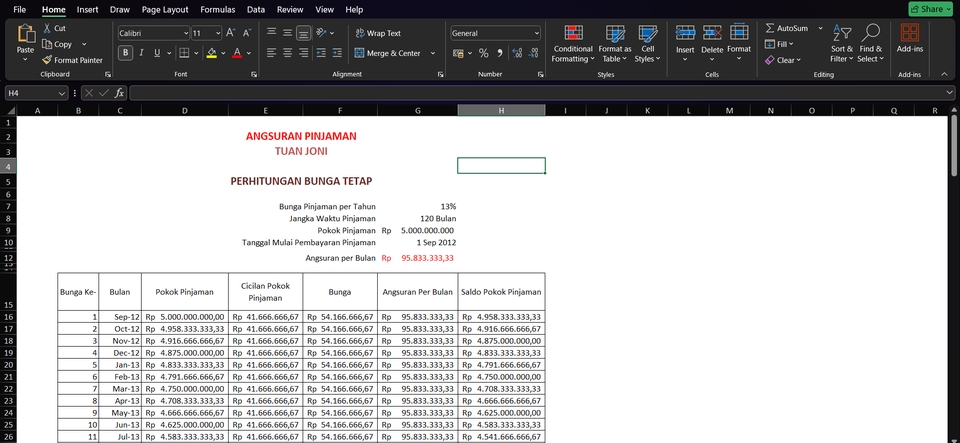Open the Font settings dialog launcher
This screenshot has width=960, height=443.
(x=254, y=74)
